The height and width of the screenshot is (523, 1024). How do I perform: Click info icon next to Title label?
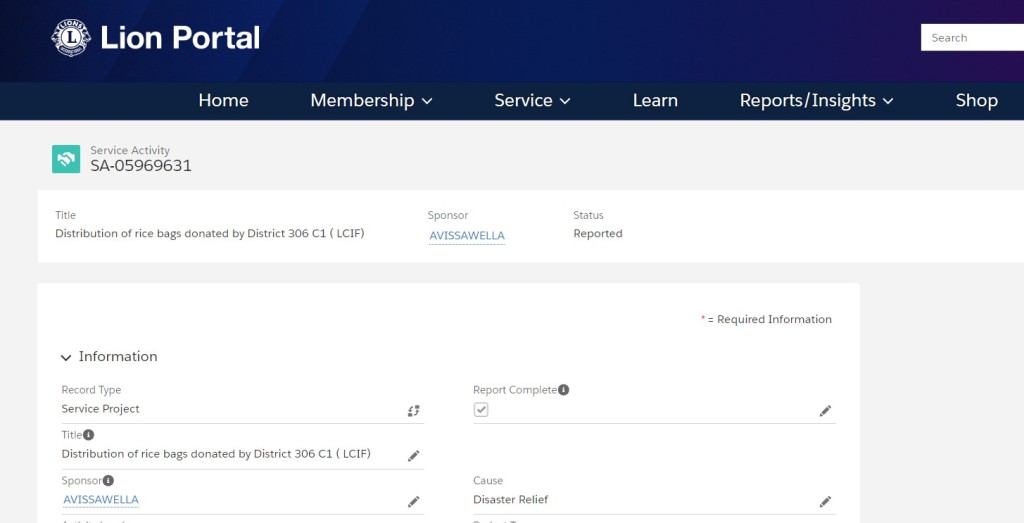tap(89, 435)
